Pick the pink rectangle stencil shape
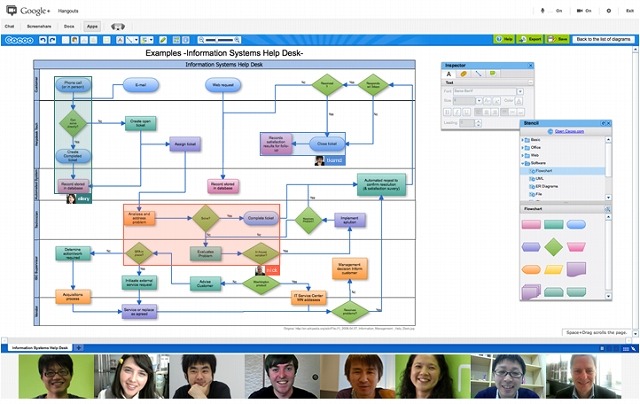The width and height of the screenshot is (640, 404). click(531, 224)
